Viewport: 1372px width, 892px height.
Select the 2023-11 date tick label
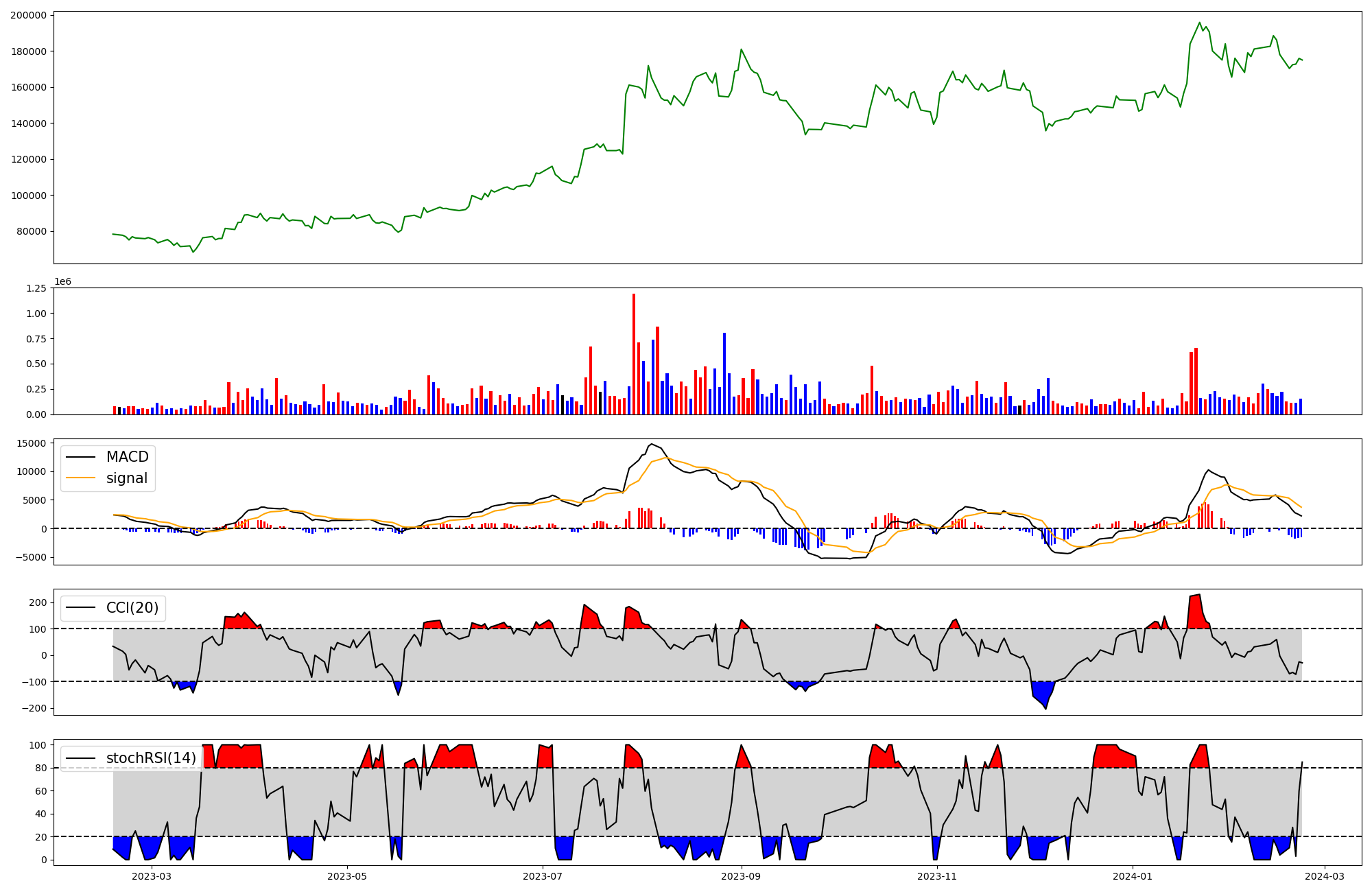[x=937, y=876]
